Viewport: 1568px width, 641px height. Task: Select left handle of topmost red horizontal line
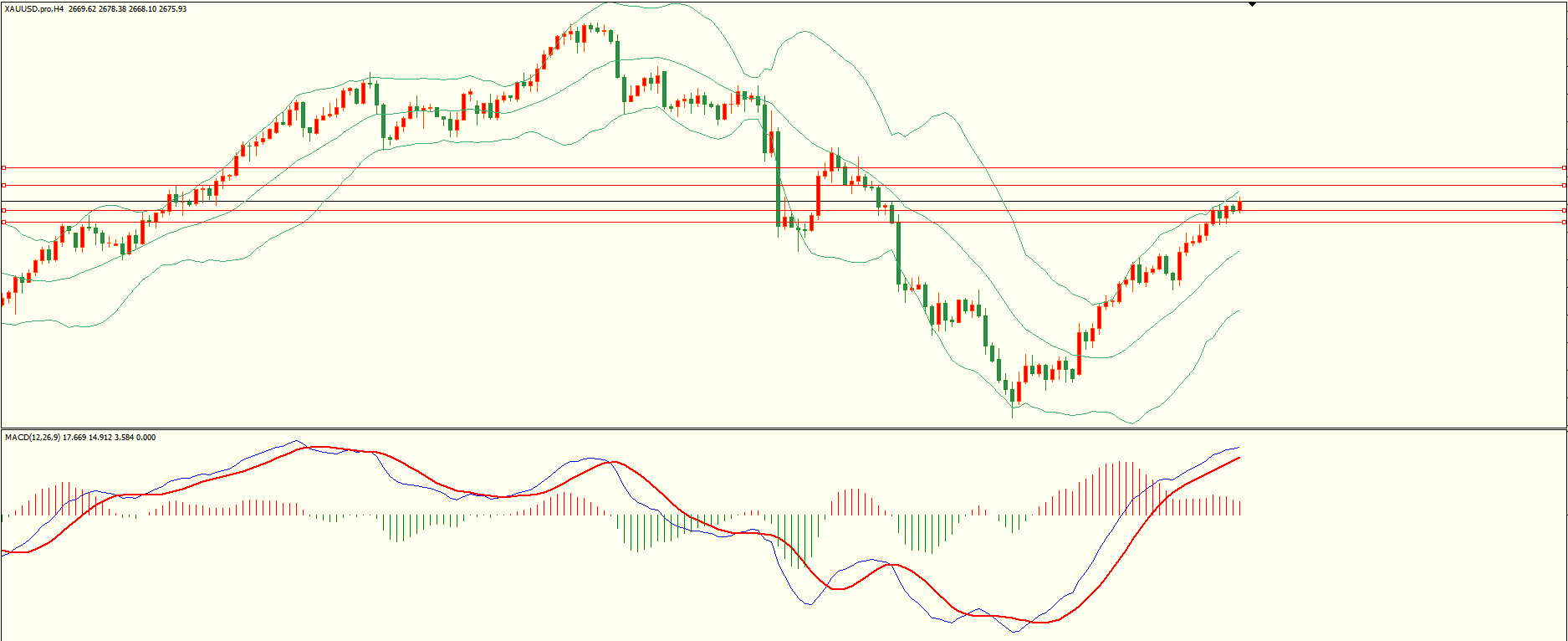[x=4, y=168]
